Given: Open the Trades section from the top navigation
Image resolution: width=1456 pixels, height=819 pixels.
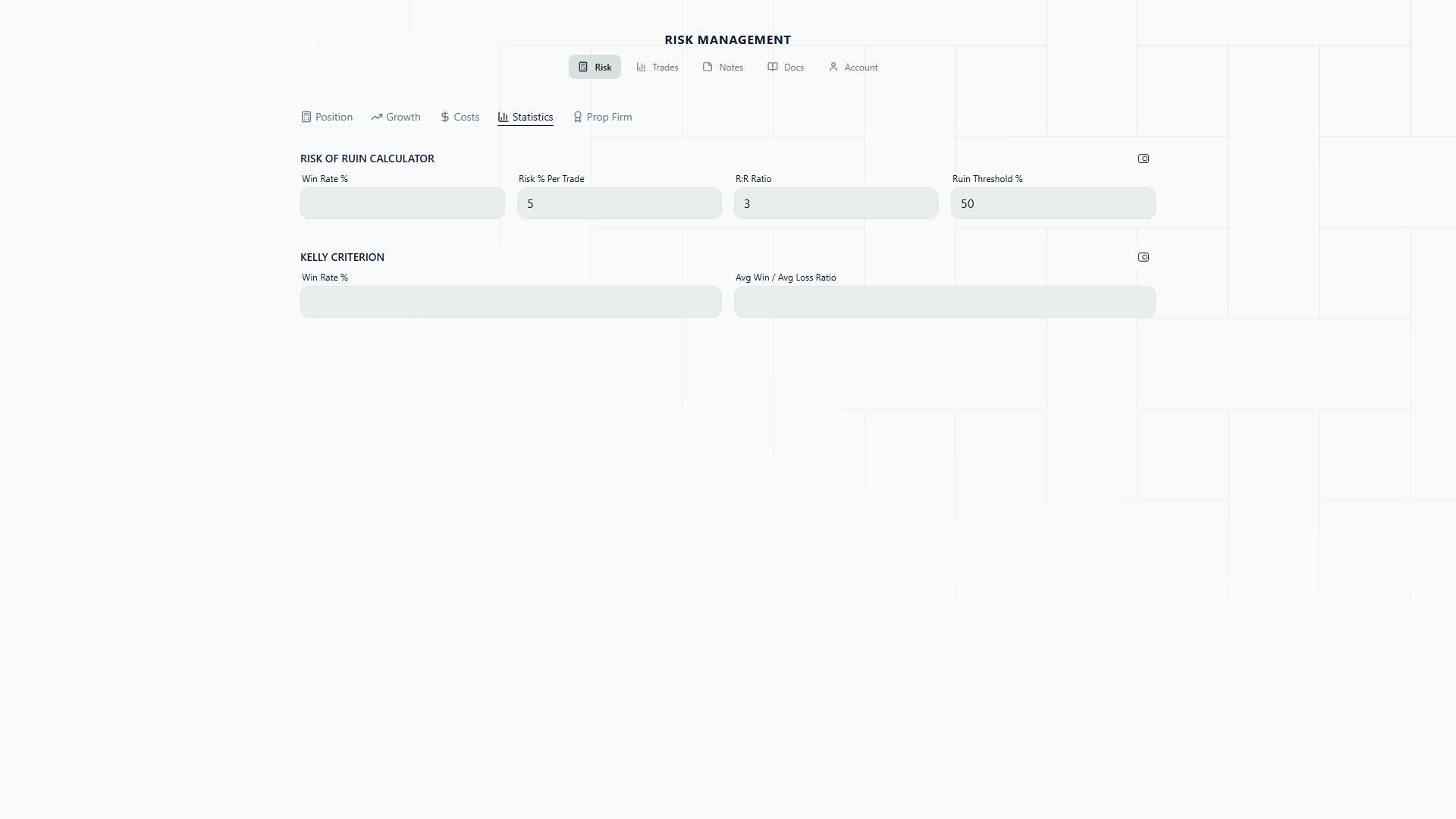Looking at the screenshot, I should coord(657,67).
